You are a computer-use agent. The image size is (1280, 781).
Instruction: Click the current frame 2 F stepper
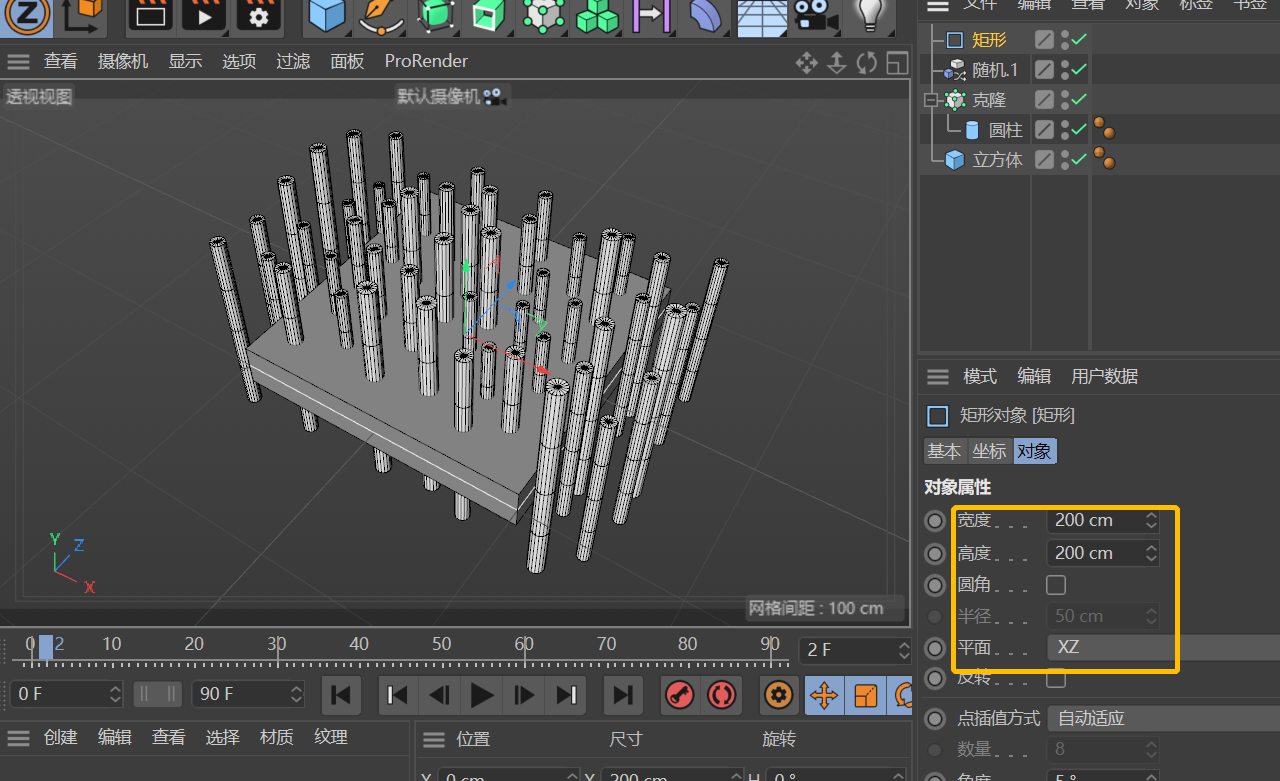point(903,650)
